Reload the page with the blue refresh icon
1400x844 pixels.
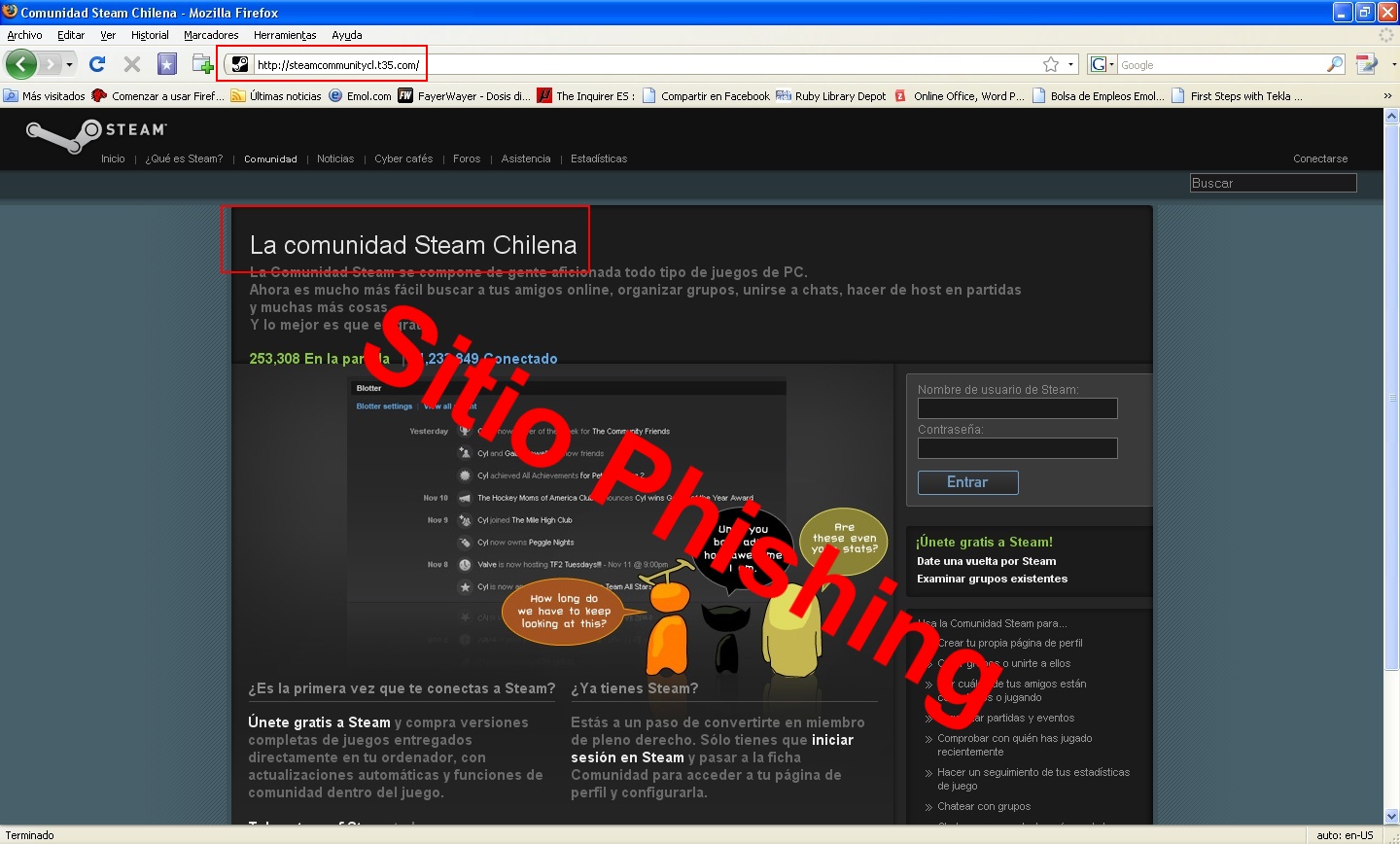(97, 64)
